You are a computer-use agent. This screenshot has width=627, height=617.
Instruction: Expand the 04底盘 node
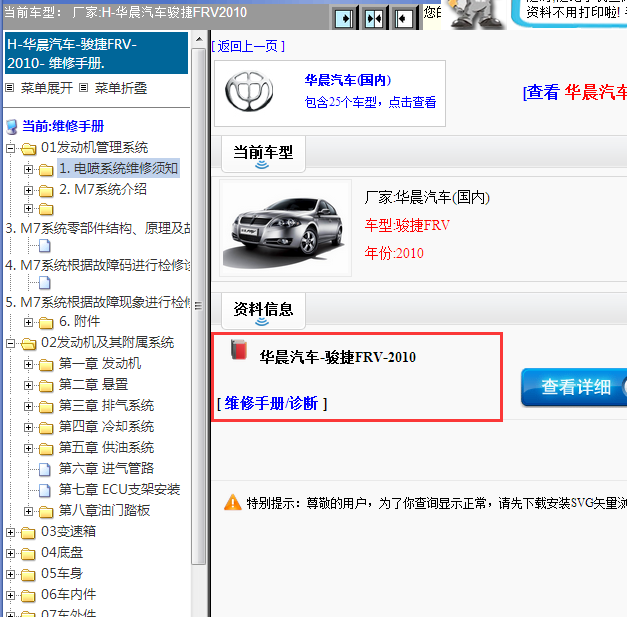coord(11,553)
